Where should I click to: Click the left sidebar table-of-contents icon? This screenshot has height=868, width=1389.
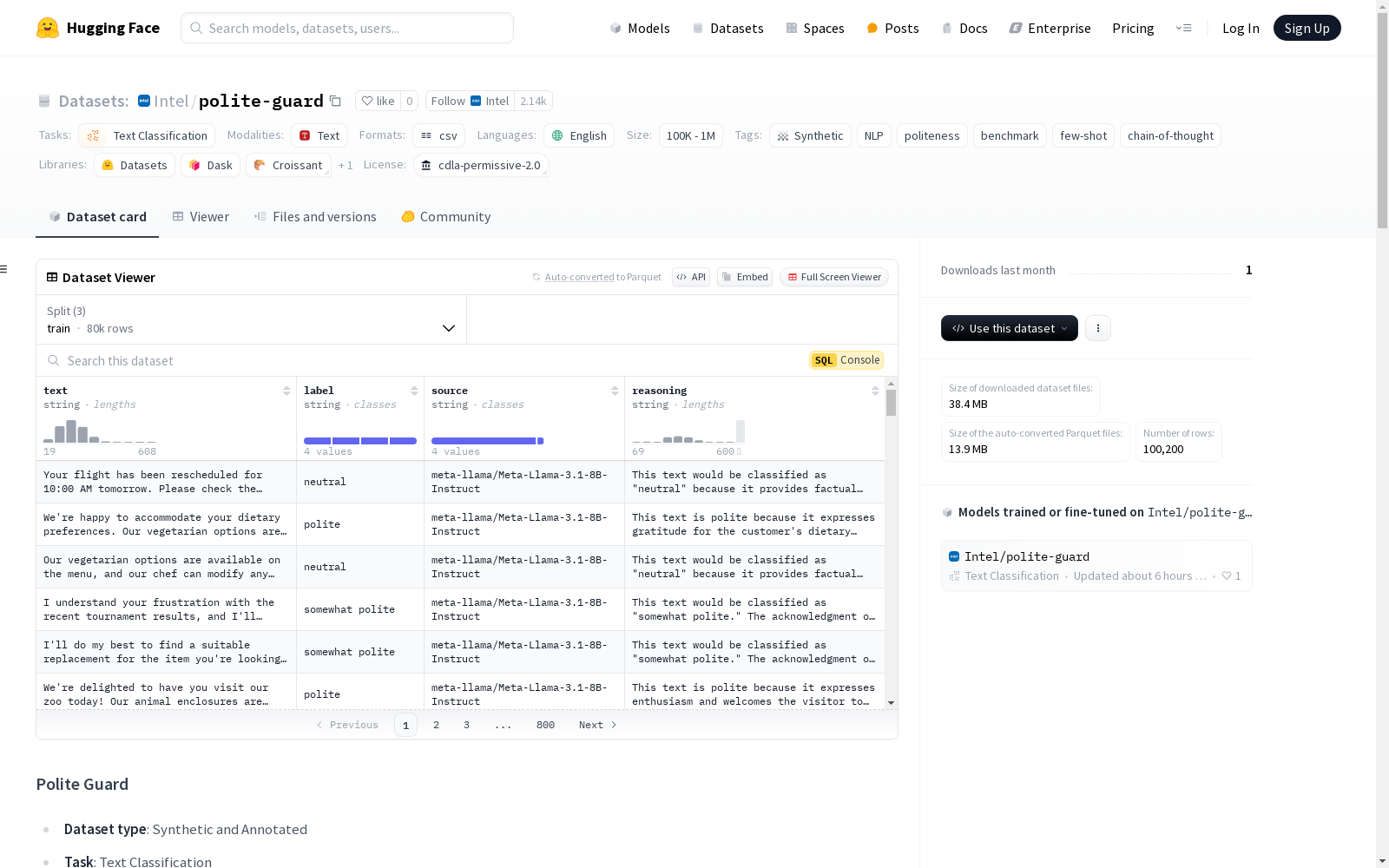click(x=4, y=269)
